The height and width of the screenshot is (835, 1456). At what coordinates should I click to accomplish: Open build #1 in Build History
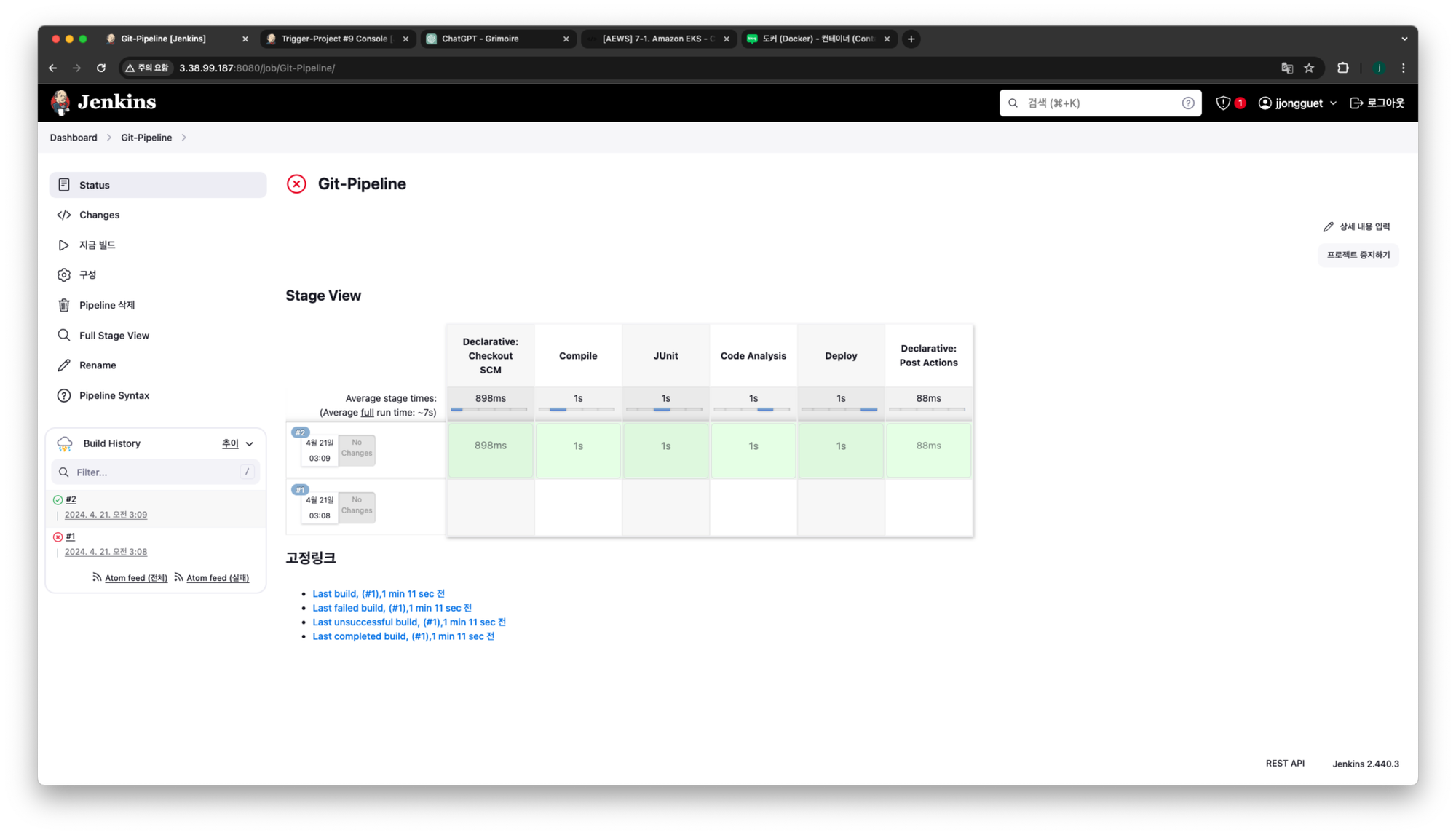pos(71,537)
